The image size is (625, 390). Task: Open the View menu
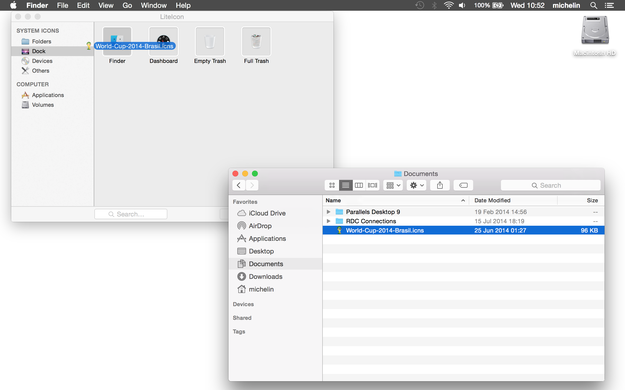click(x=106, y=6)
